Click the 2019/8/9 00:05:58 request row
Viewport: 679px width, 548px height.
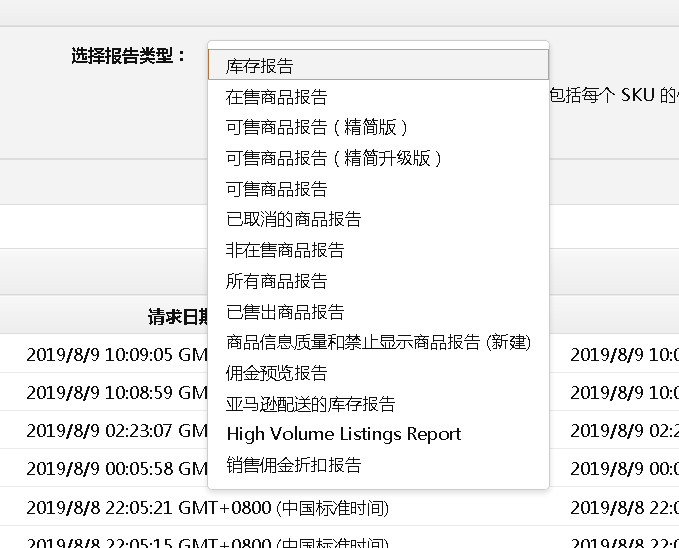tap(115, 469)
